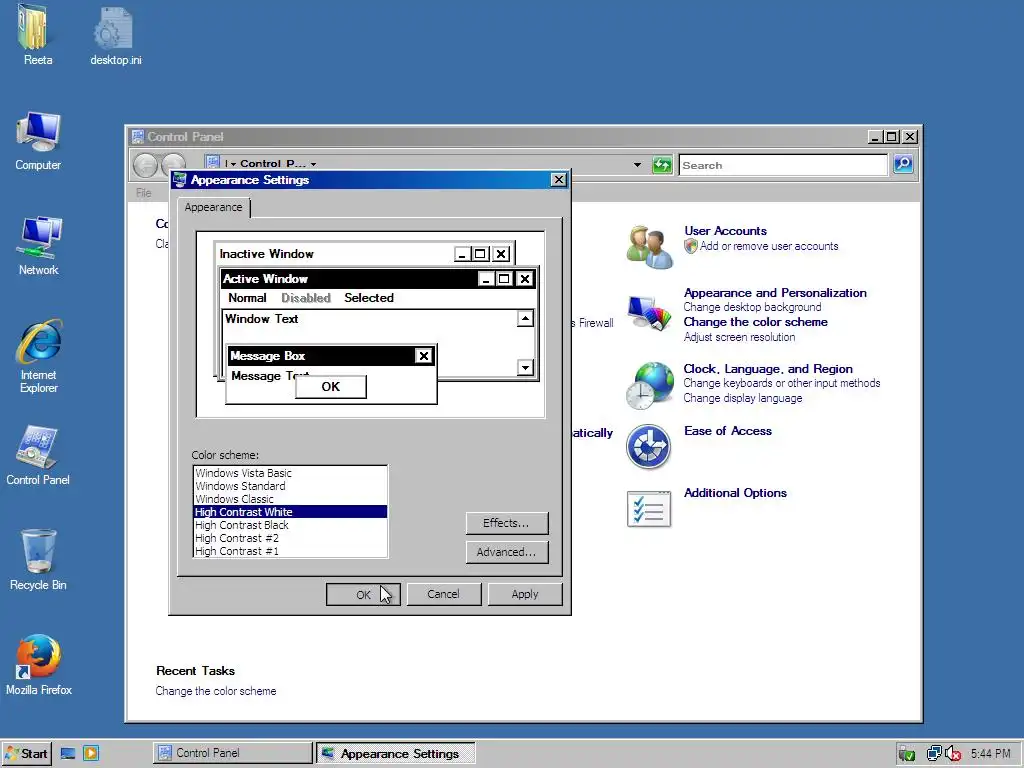Image resolution: width=1024 pixels, height=768 pixels.
Task: Click Change keyboards or other input methods
Action: point(781,383)
